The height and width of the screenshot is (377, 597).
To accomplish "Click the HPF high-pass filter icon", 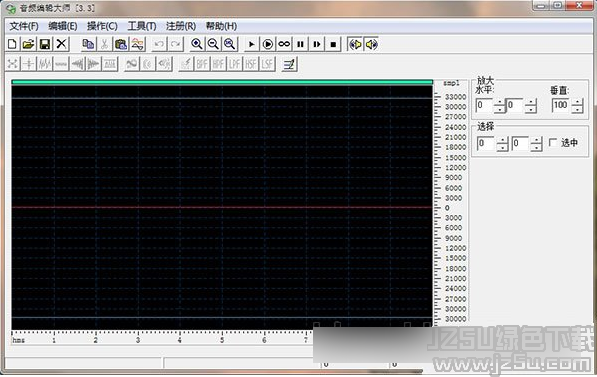I will 219,64.
